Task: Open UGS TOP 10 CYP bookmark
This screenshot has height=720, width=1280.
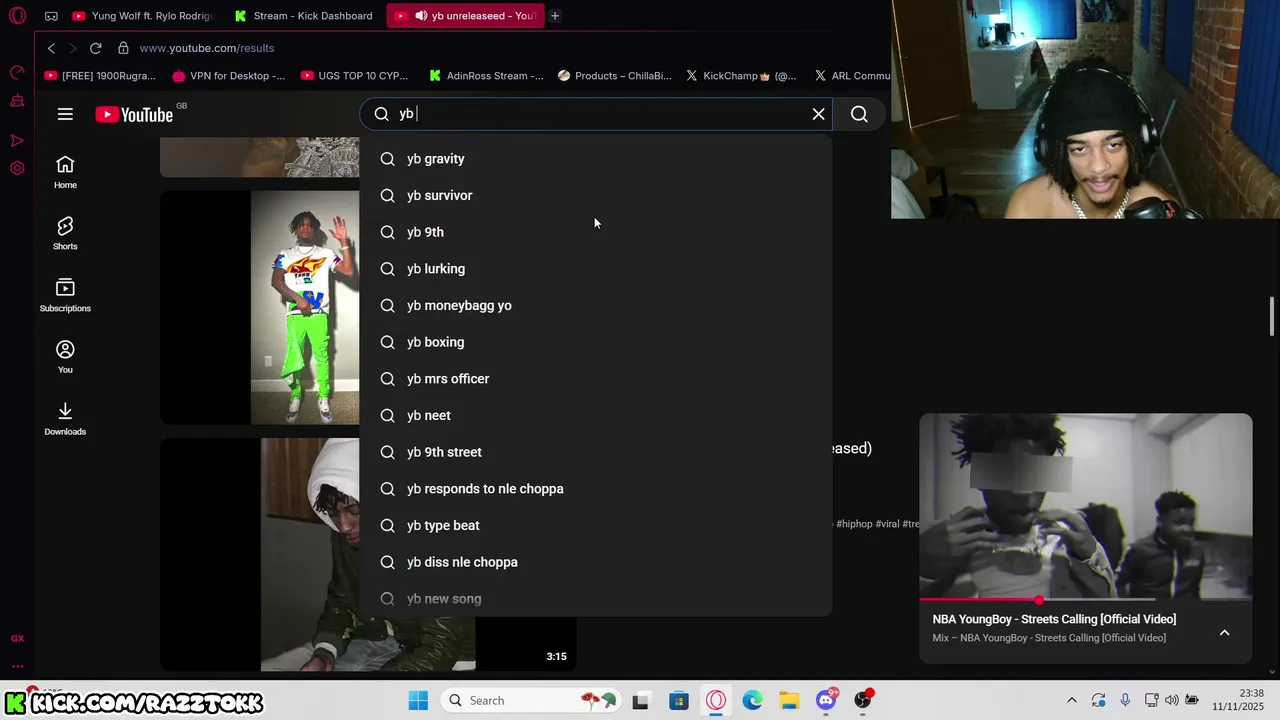Action: [x=355, y=75]
